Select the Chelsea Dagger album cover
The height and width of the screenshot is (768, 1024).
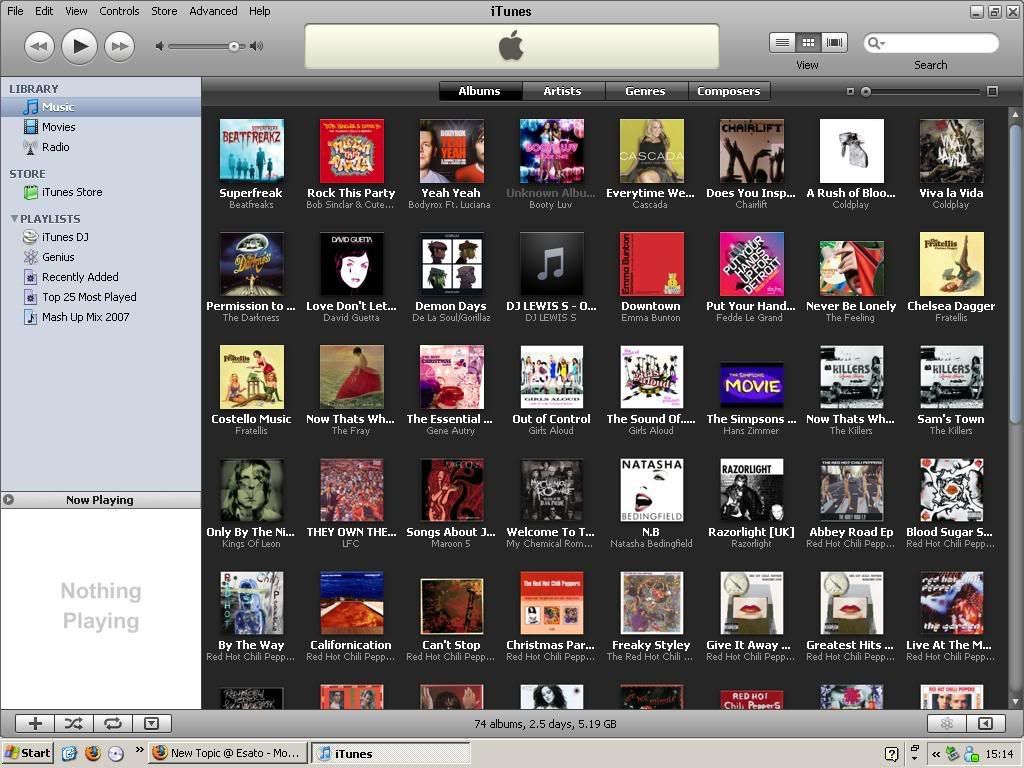click(x=951, y=264)
